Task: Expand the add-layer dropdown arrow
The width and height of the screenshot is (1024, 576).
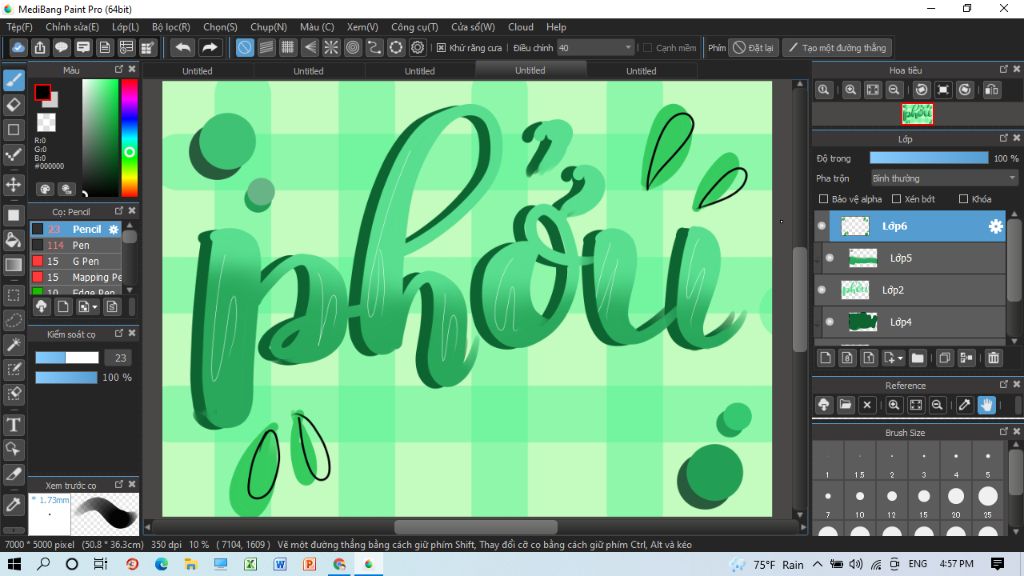Action: point(900,359)
